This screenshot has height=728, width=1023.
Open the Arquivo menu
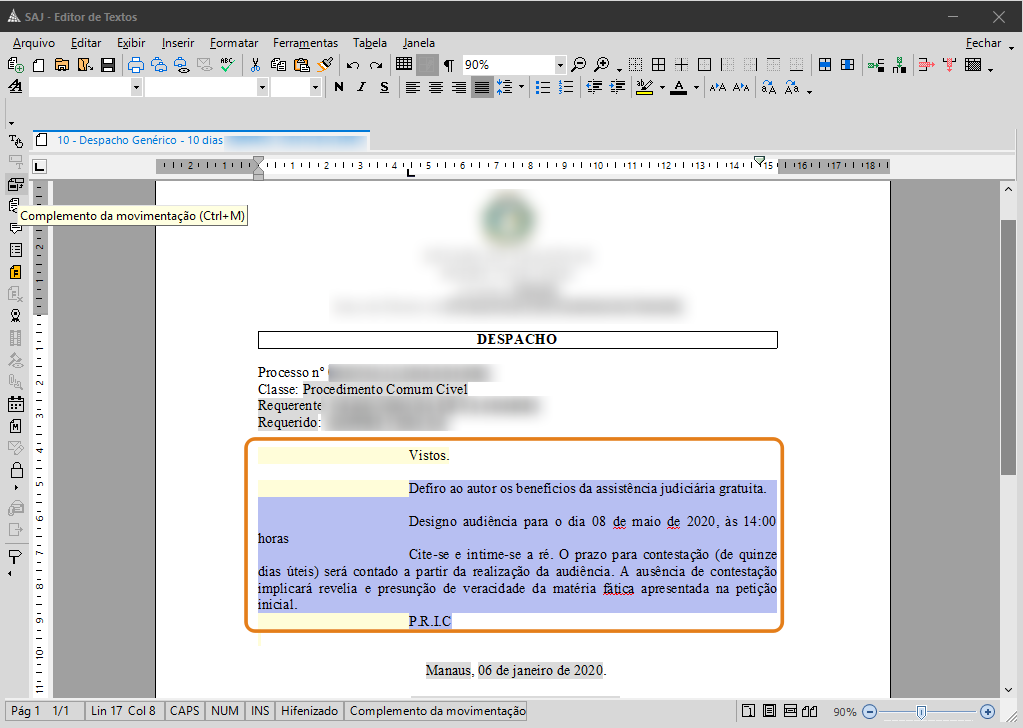point(34,43)
